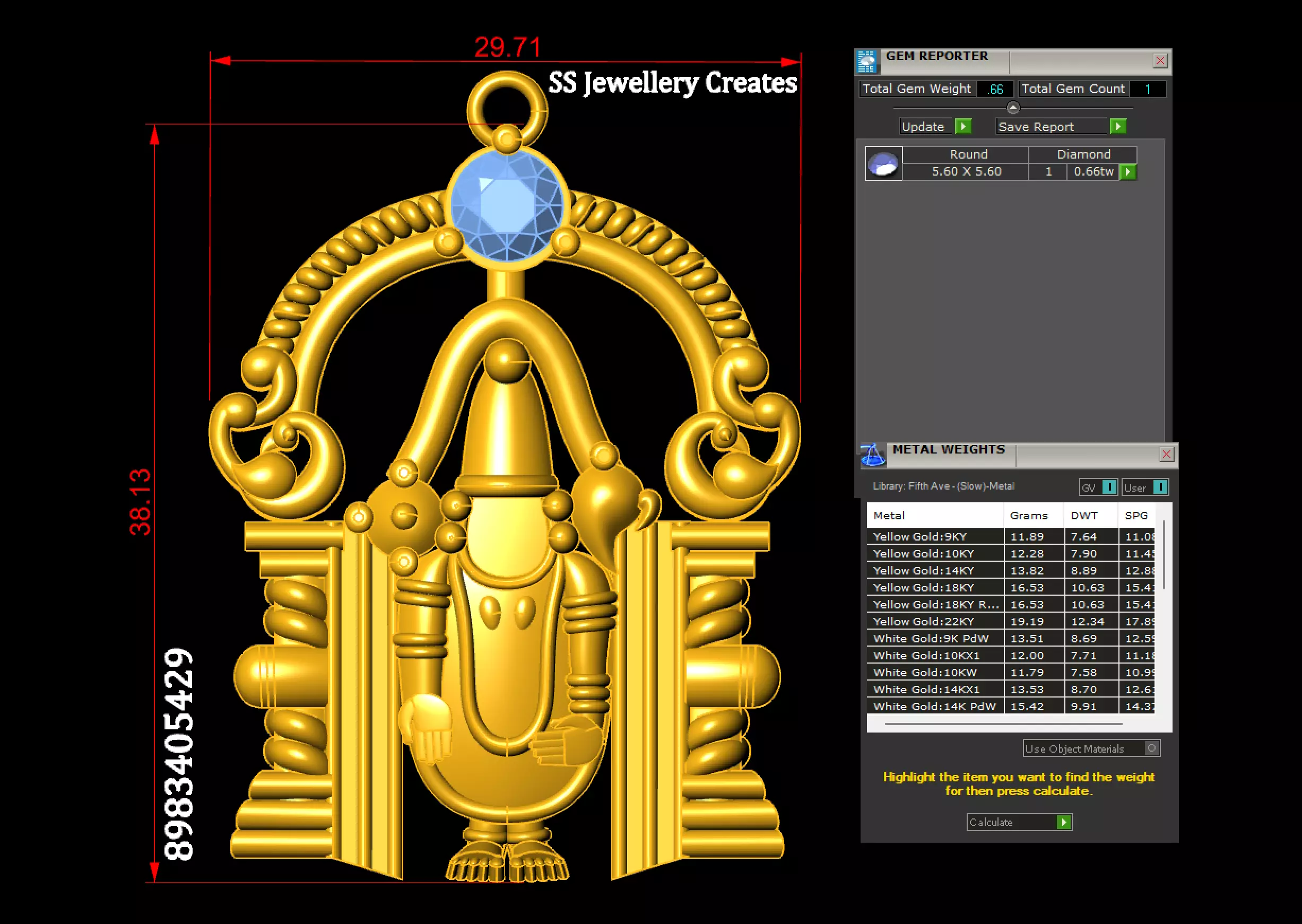Select the Yellow Gold:22KY row
Viewport: 1302px width, 924px height.
point(1011,621)
